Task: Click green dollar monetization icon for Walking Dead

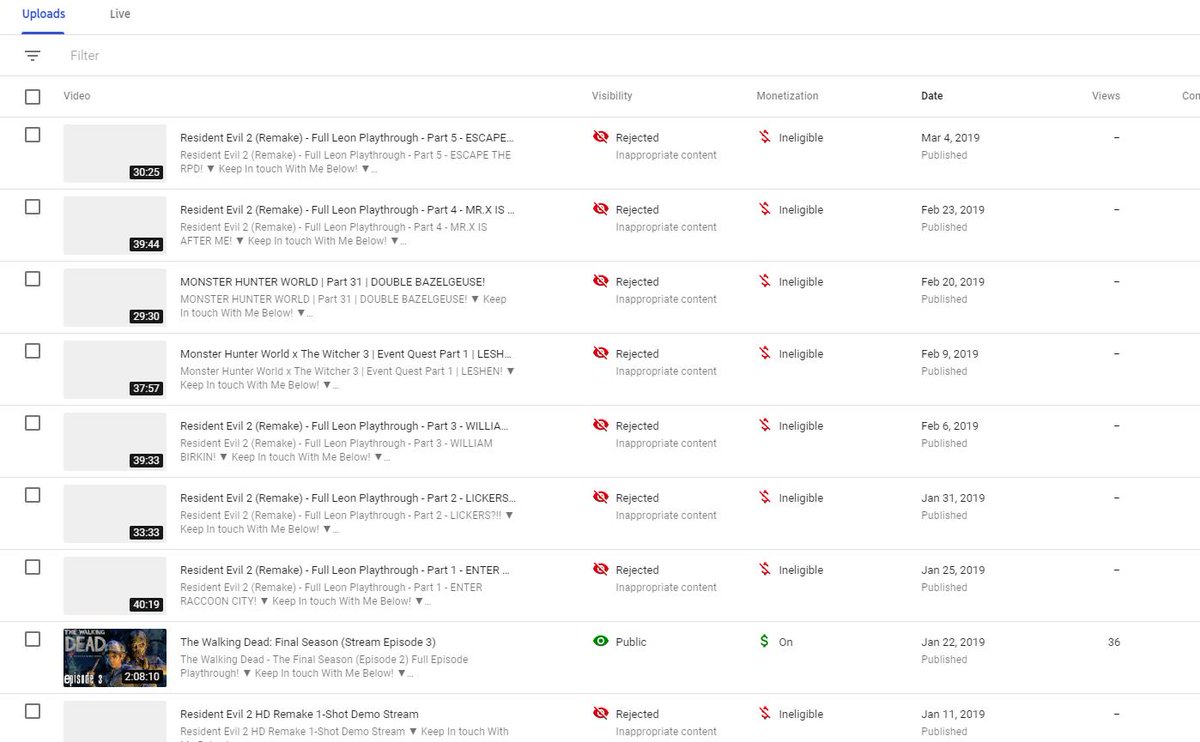Action: (765, 641)
